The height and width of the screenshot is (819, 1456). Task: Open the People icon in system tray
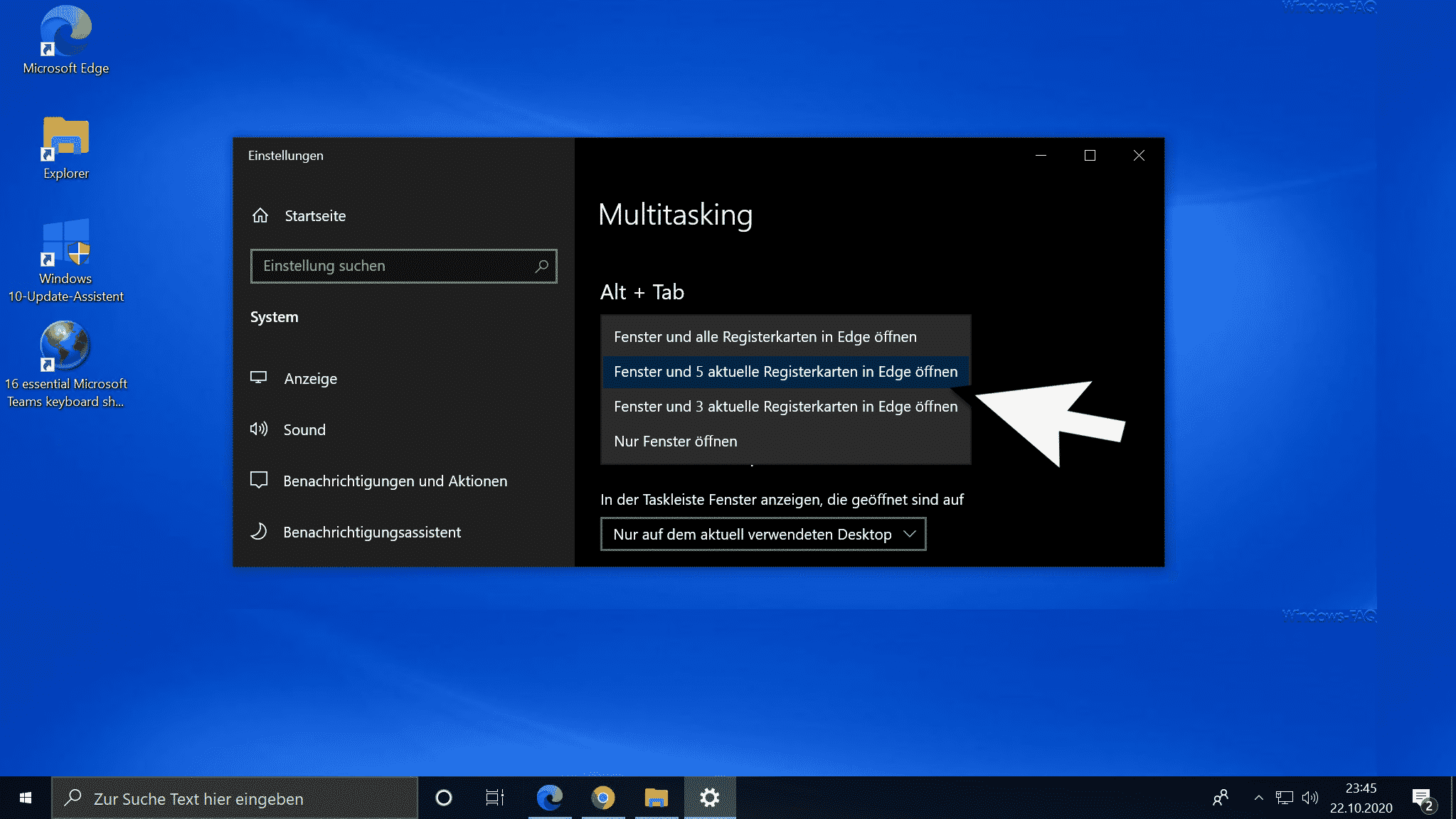click(x=1221, y=798)
